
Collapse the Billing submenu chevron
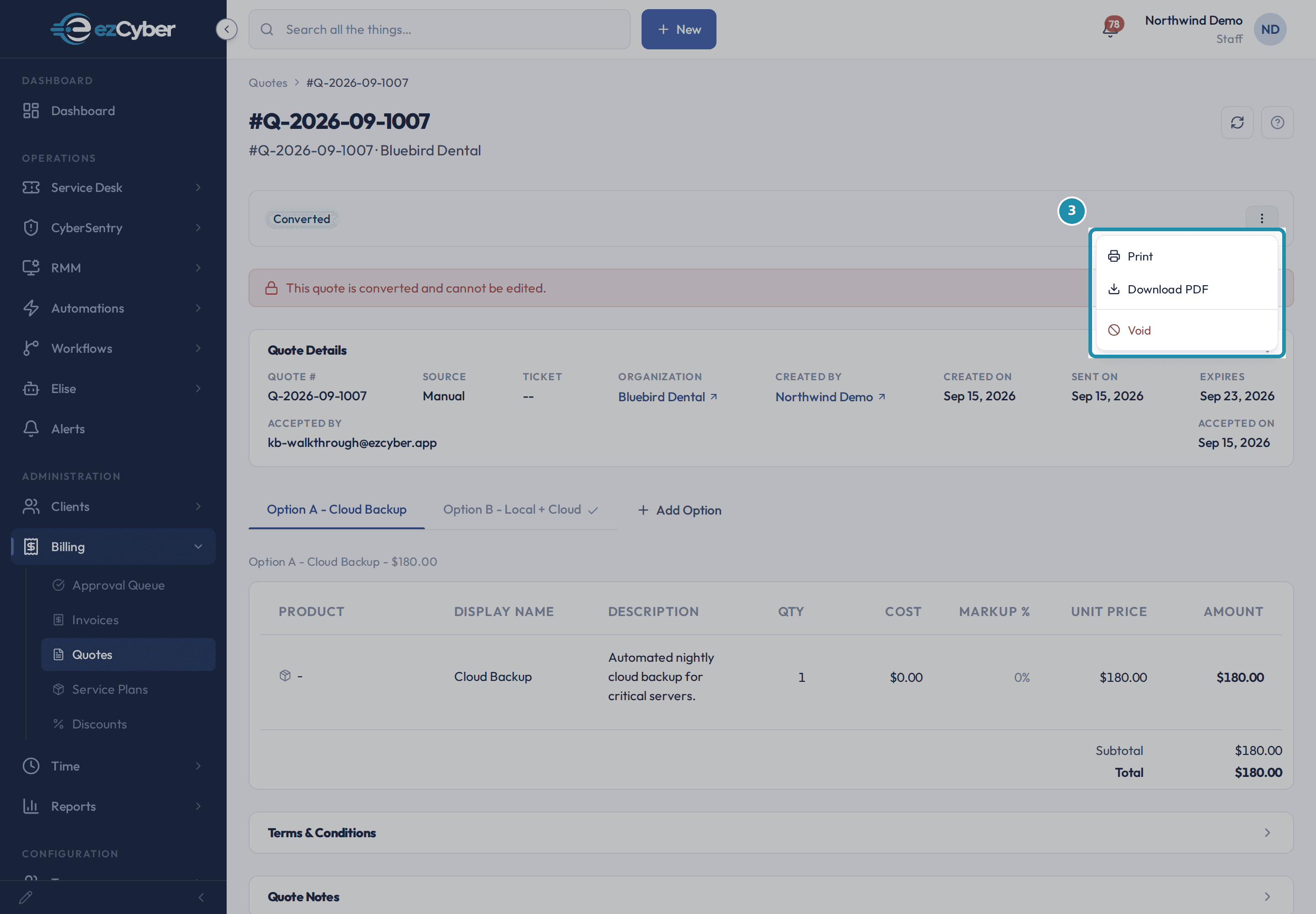tap(198, 547)
